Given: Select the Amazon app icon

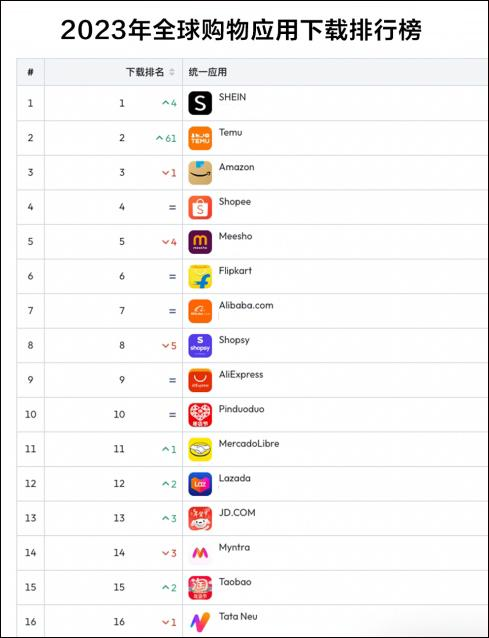Looking at the screenshot, I should pos(200,173).
